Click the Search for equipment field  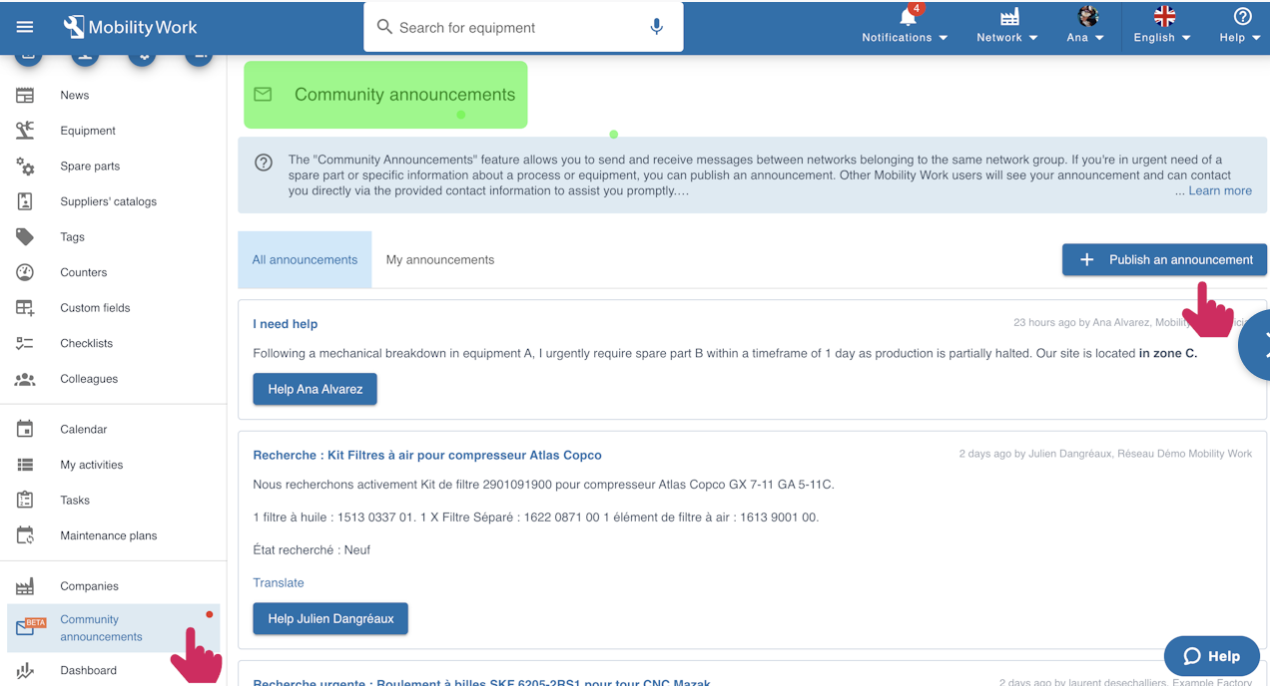point(510,28)
